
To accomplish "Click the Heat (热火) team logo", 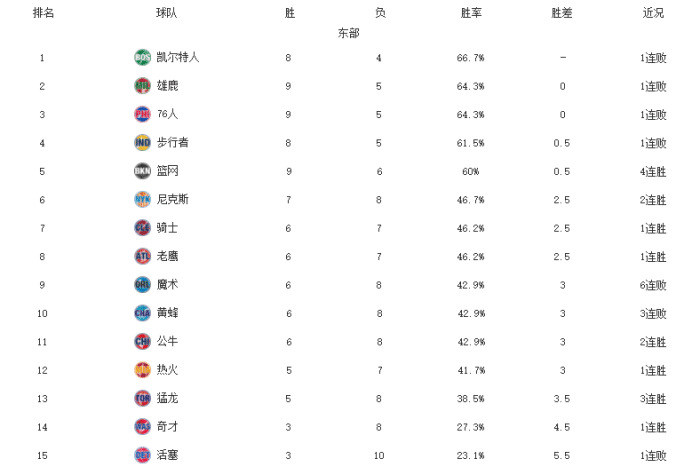I will [142, 370].
